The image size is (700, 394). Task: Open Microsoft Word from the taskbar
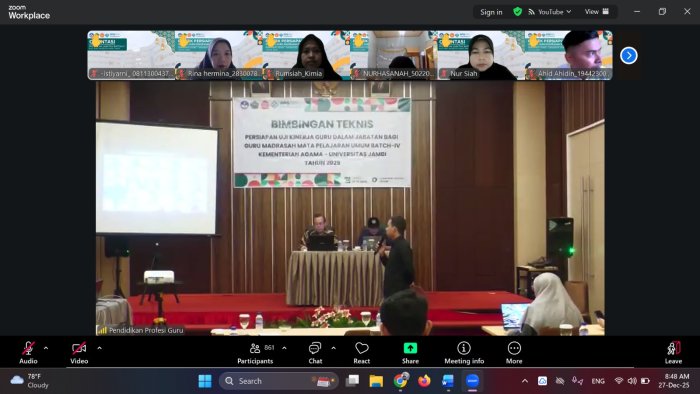point(448,381)
